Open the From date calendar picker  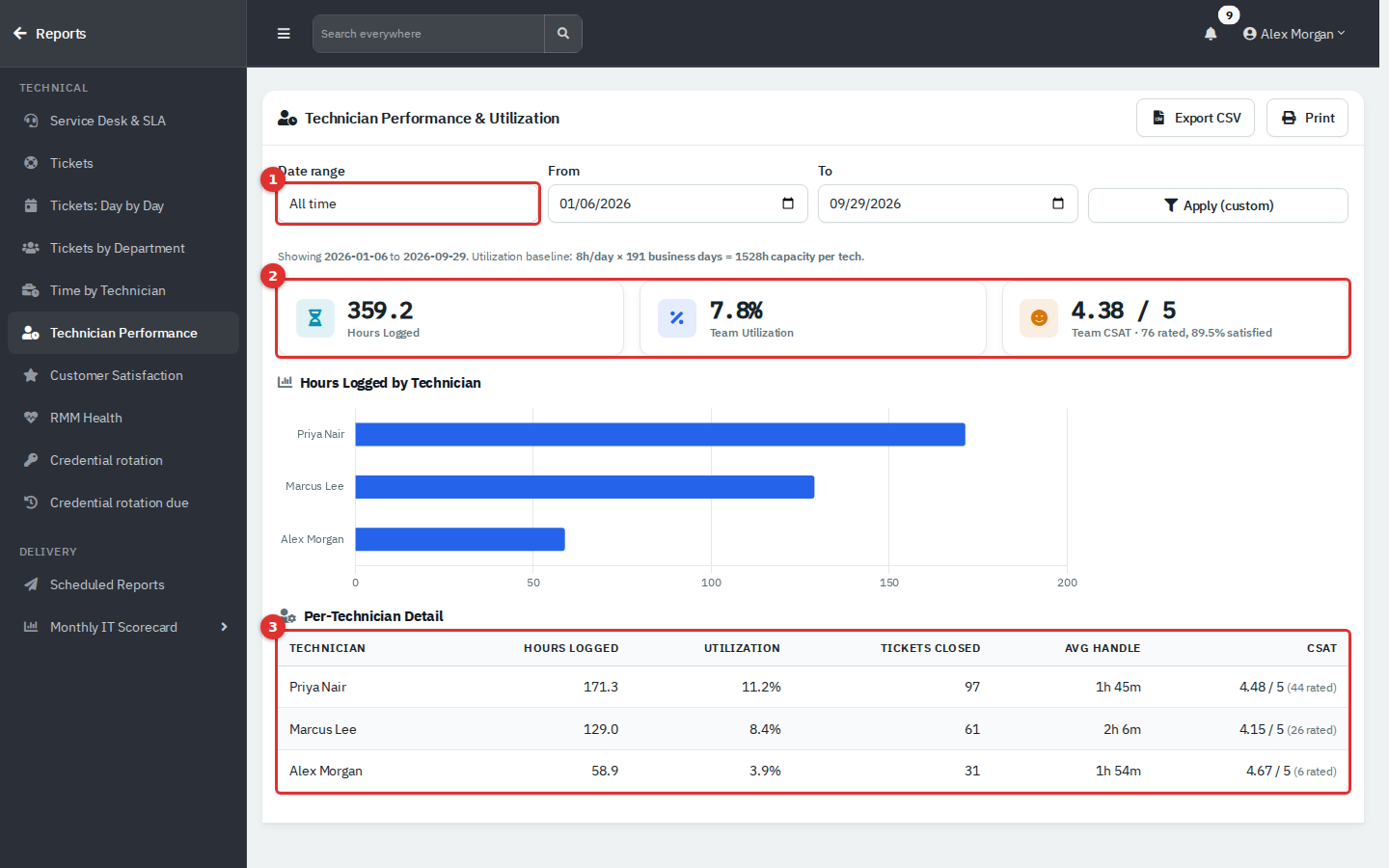click(788, 203)
